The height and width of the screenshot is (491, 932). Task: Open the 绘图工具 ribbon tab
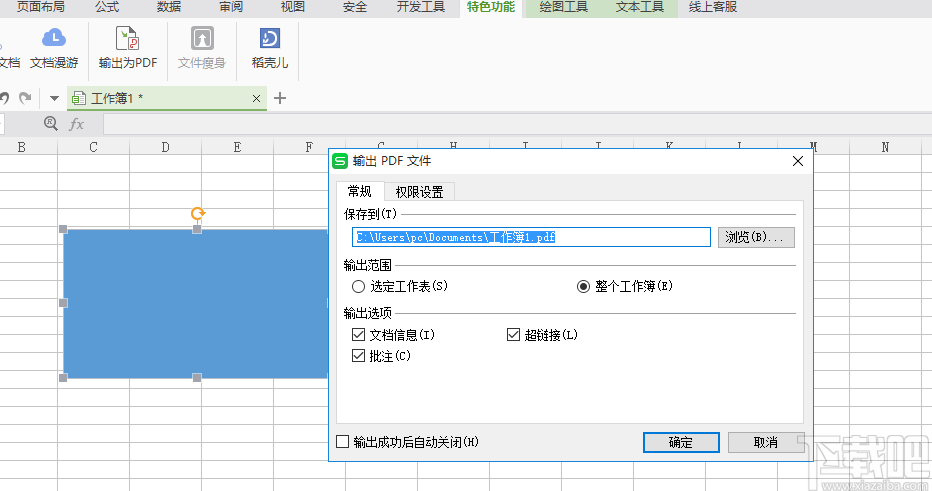click(x=563, y=7)
